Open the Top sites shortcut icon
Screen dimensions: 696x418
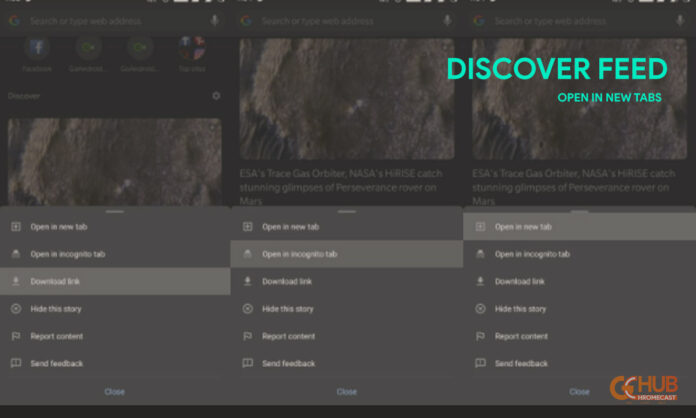191,48
